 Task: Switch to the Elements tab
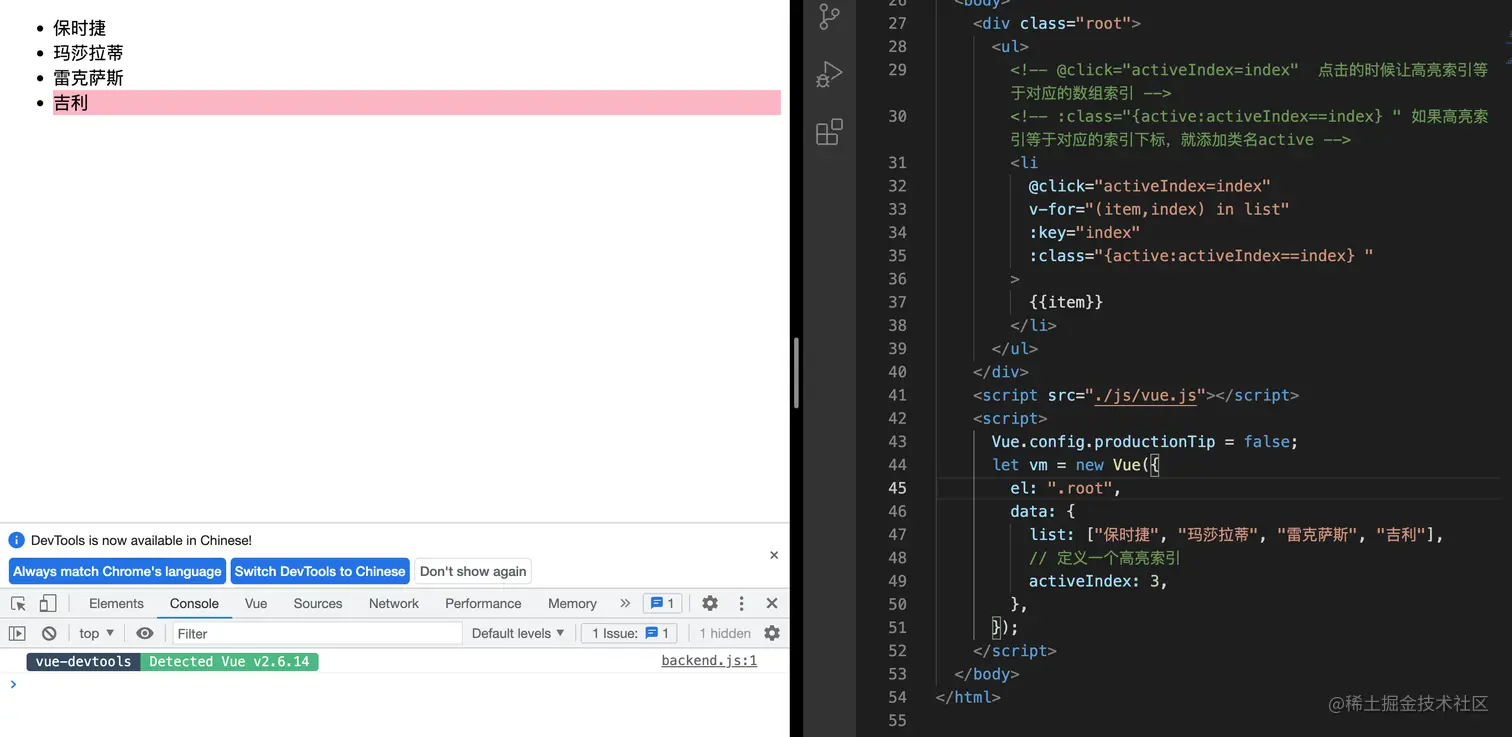tap(116, 603)
